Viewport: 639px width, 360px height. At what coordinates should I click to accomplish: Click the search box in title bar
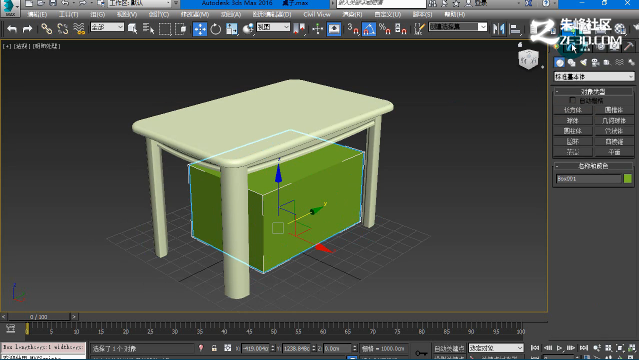381,3
